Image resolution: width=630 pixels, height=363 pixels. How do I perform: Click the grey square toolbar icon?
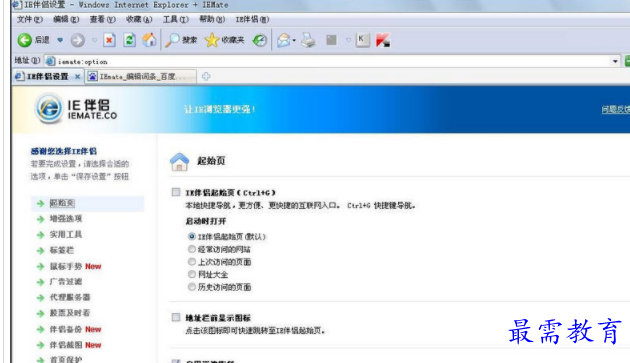tap(331, 40)
